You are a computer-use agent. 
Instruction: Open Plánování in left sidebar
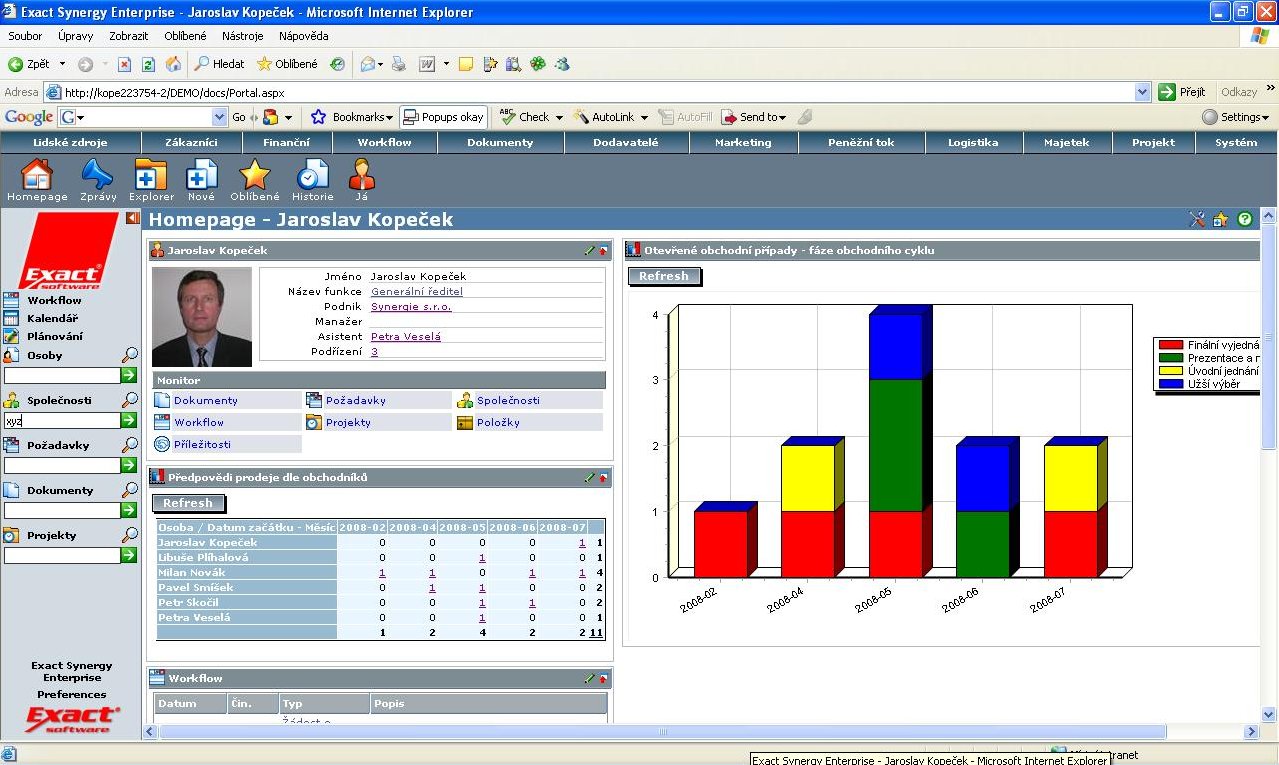click(x=55, y=336)
